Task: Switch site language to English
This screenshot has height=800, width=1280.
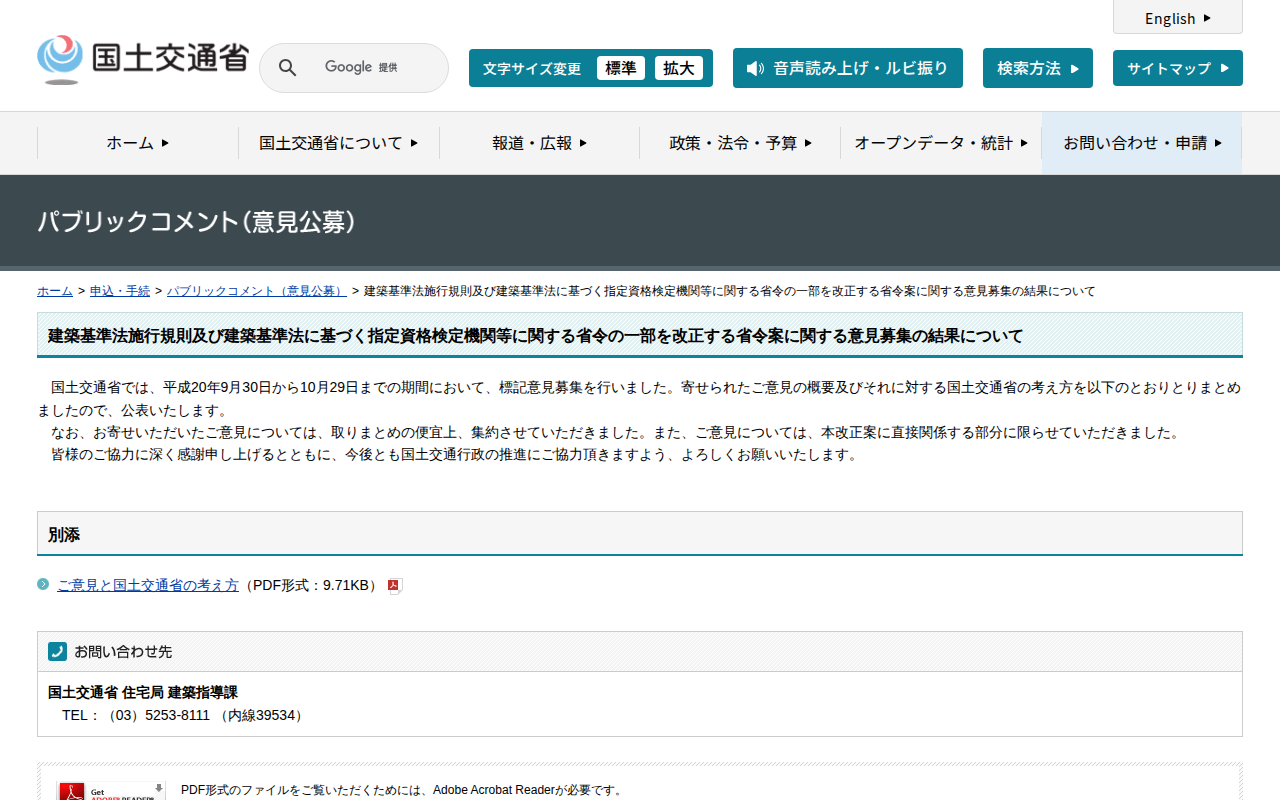Action: 1177,18
